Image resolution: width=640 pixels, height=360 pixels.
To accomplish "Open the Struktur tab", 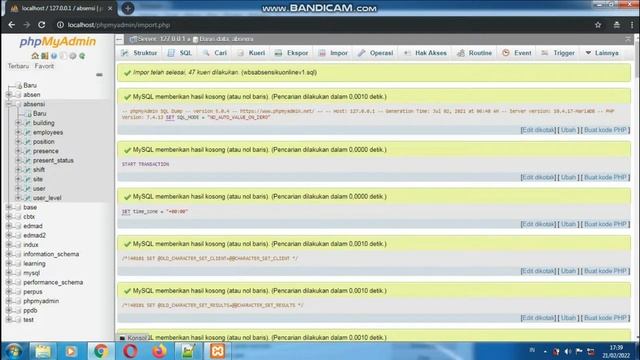I will point(139,53).
